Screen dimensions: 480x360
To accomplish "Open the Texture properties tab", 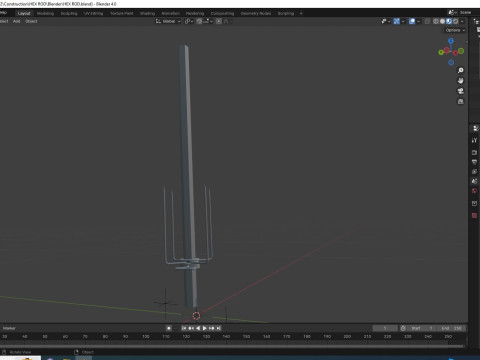I will pos(474,216).
